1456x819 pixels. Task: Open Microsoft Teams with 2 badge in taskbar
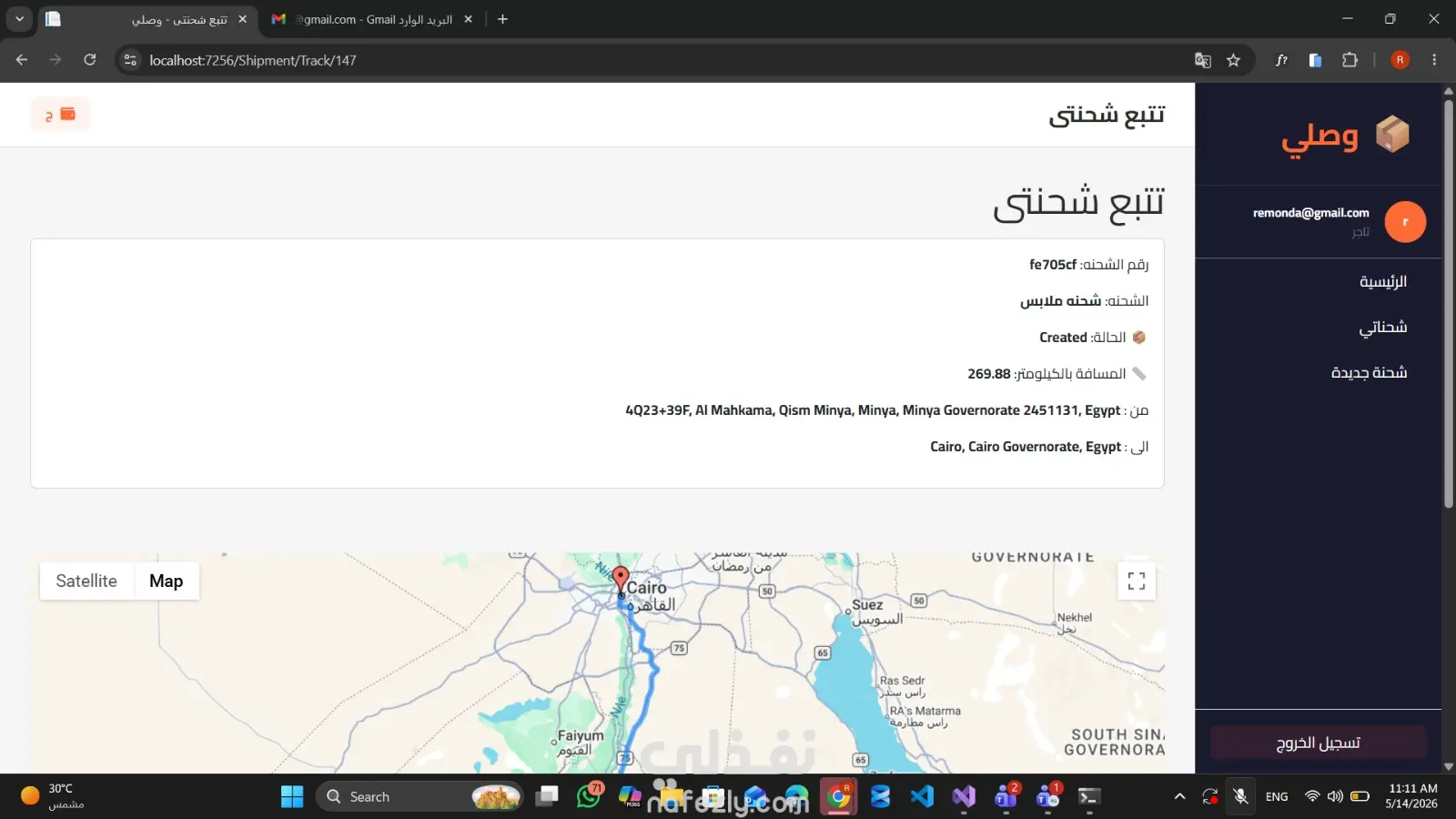tap(1006, 796)
